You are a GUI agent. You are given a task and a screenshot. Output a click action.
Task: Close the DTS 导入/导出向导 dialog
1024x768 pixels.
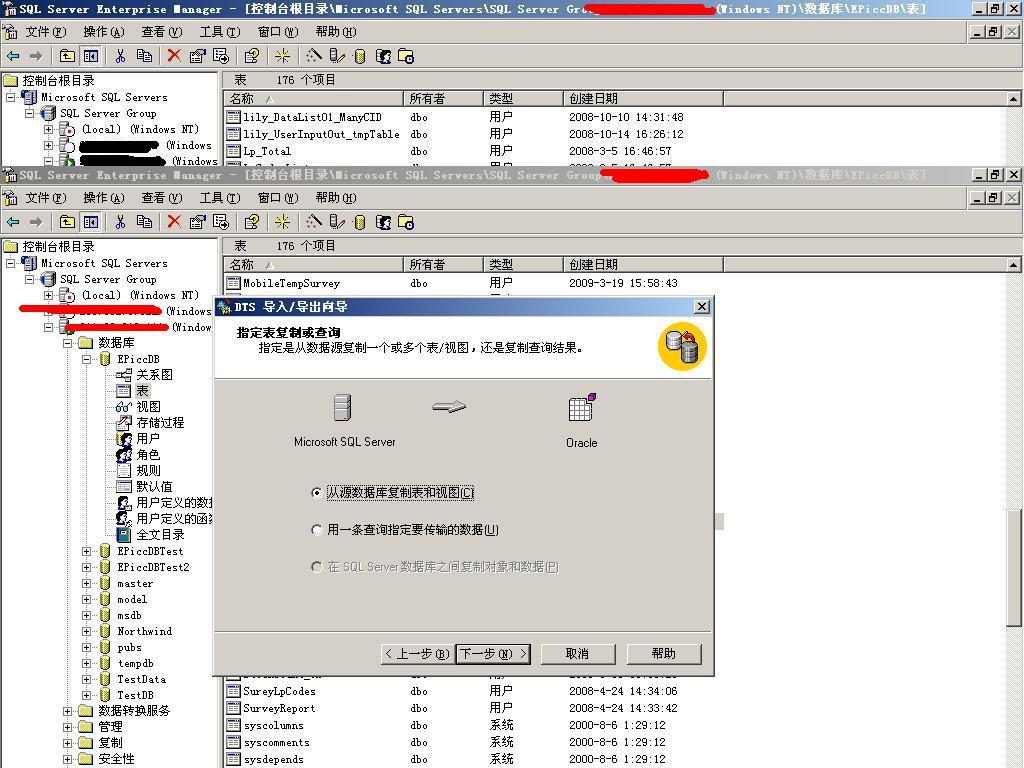701,307
